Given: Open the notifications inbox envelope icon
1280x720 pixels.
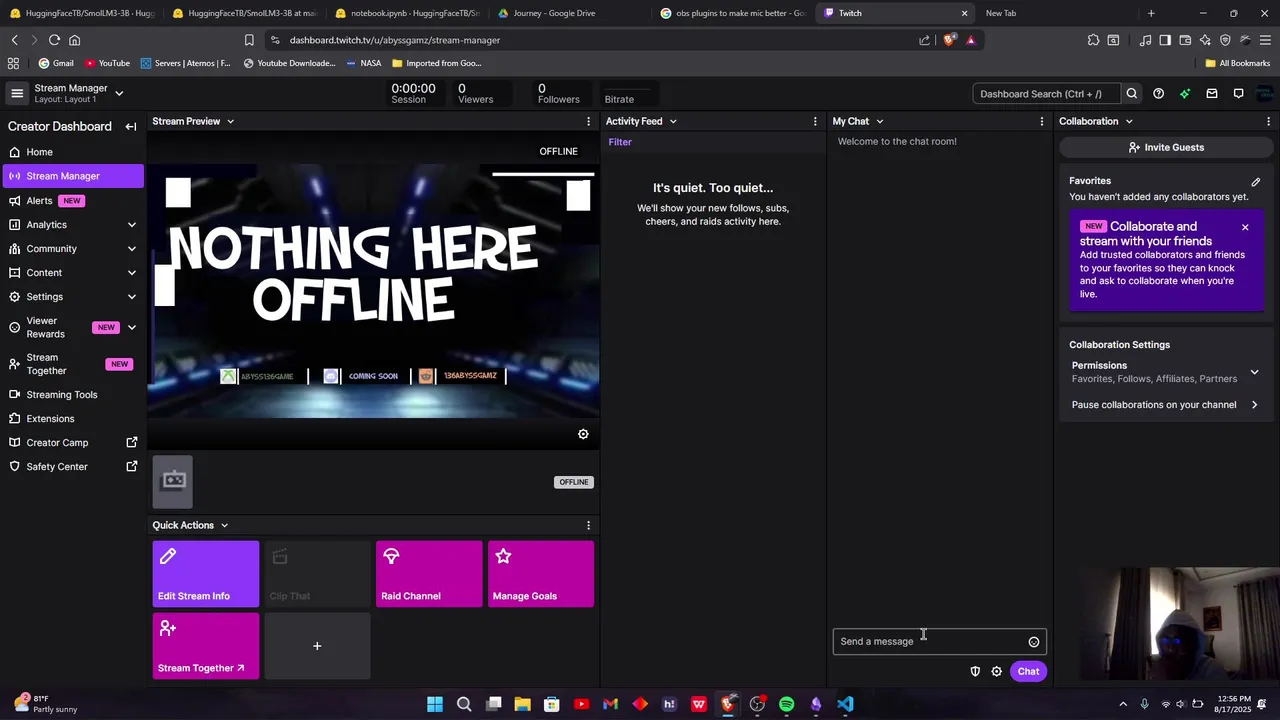Looking at the screenshot, I should 1211,94.
